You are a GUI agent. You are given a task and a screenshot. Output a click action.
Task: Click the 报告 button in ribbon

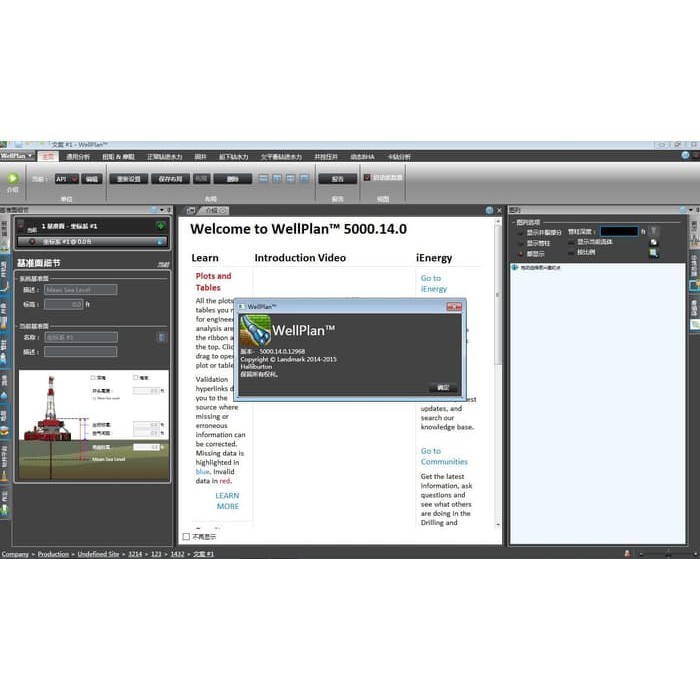tap(338, 179)
